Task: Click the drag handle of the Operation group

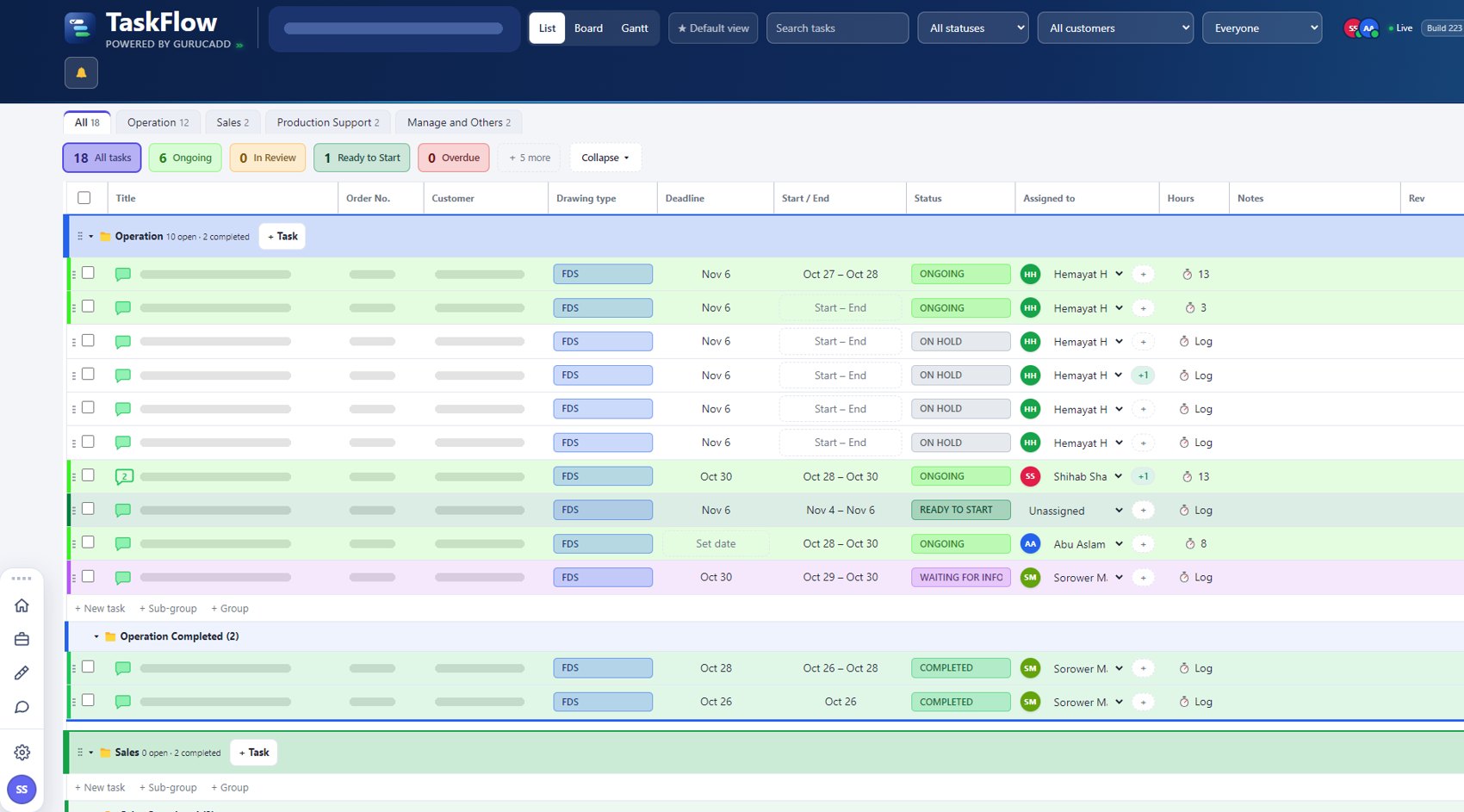Action: click(80, 236)
